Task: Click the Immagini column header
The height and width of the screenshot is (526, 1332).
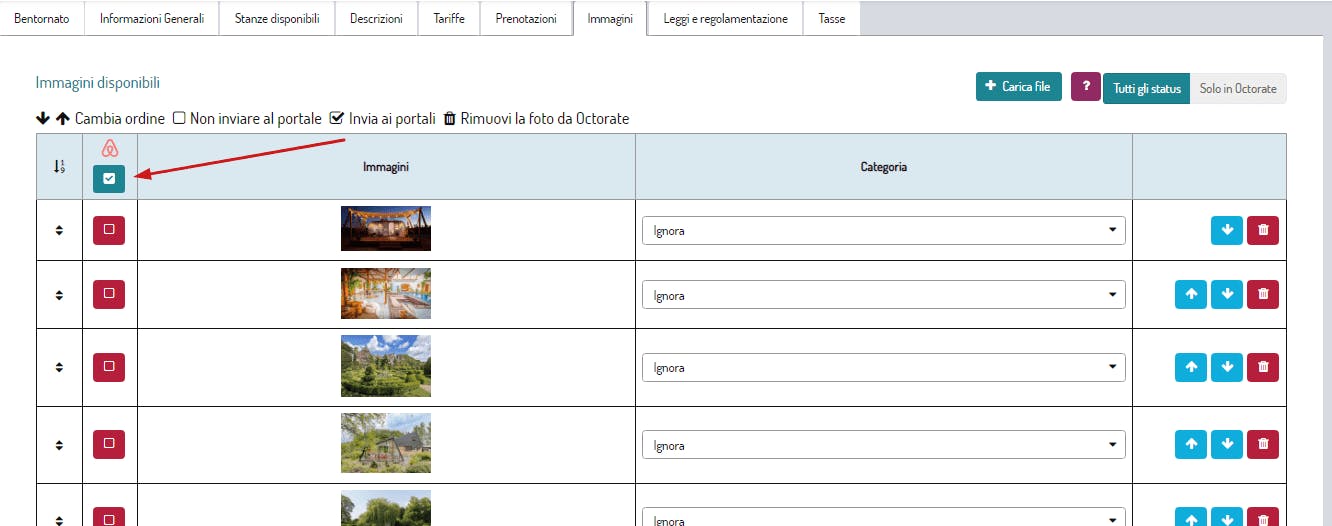Action: click(386, 167)
